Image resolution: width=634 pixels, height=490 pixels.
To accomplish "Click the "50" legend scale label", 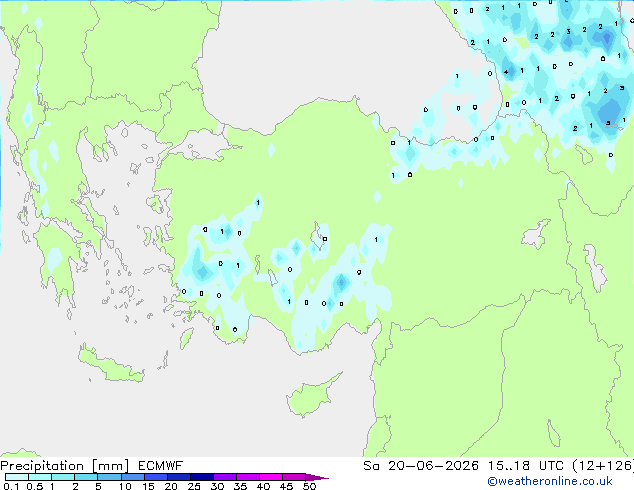I will [x=309, y=486].
